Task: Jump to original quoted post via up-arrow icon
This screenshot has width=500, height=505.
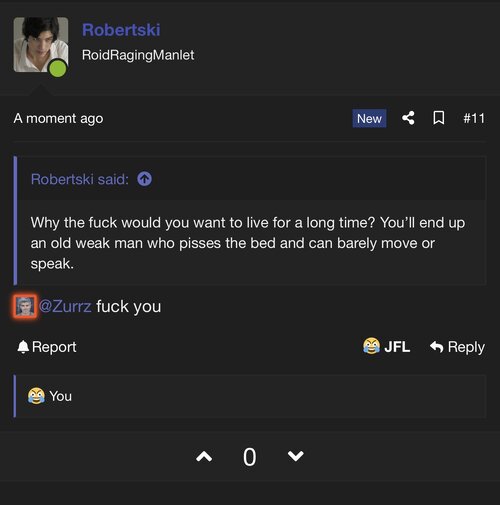Action: 144,179
